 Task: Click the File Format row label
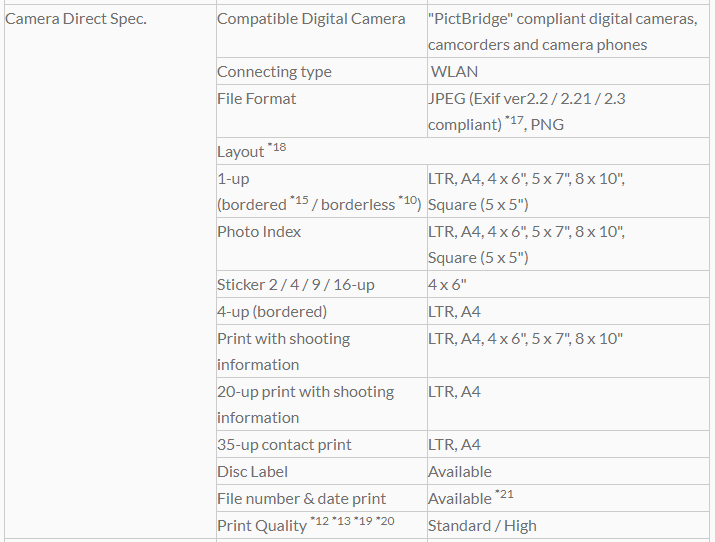point(257,99)
